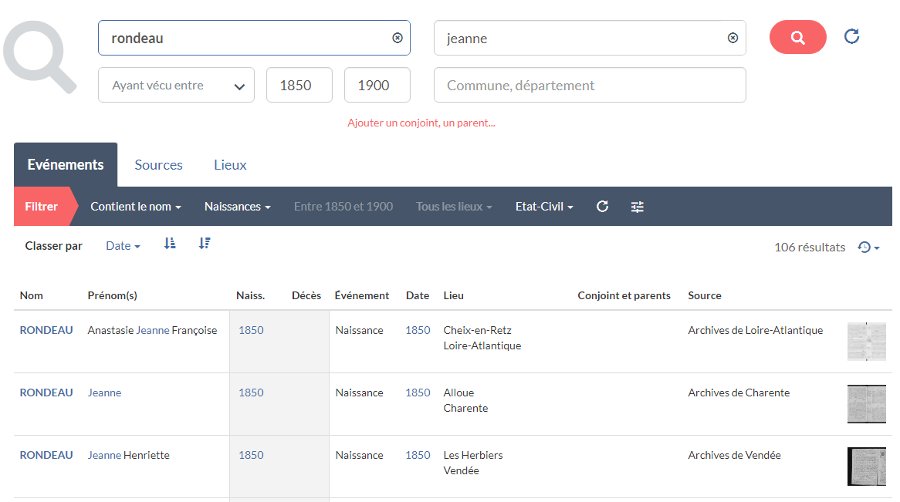
Task: Sort results in descending order
Action: (204, 244)
